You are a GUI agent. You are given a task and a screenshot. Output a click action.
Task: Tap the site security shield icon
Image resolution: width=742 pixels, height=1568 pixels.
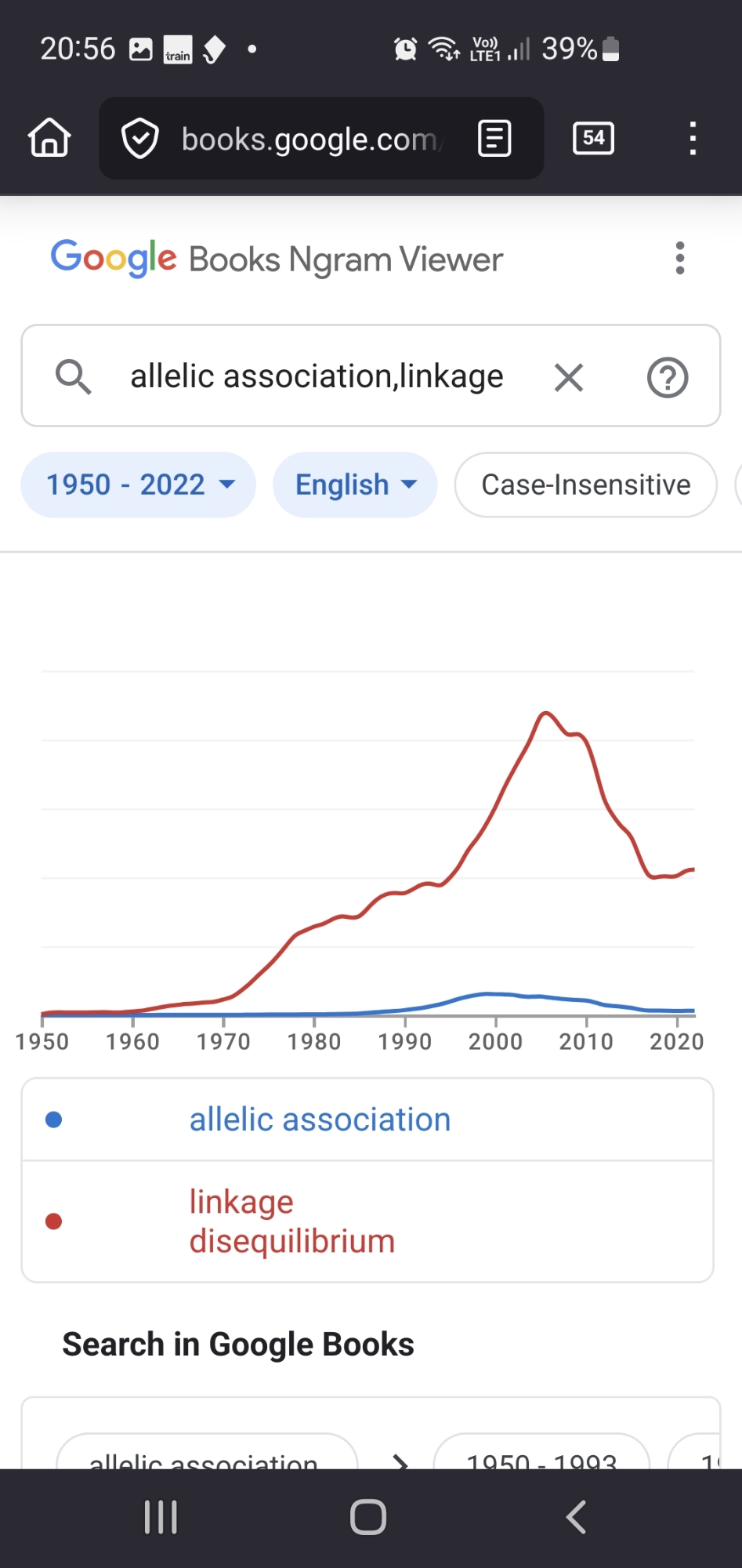tap(140, 139)
